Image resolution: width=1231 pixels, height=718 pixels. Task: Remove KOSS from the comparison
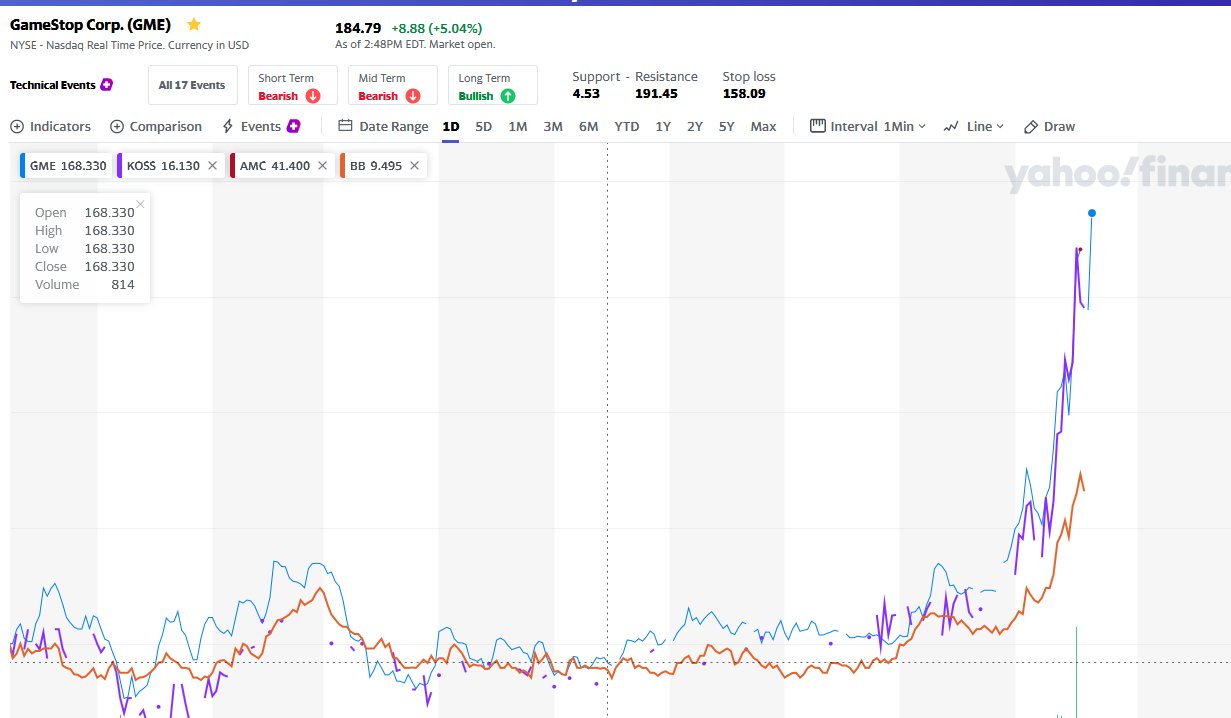point(212,166)
